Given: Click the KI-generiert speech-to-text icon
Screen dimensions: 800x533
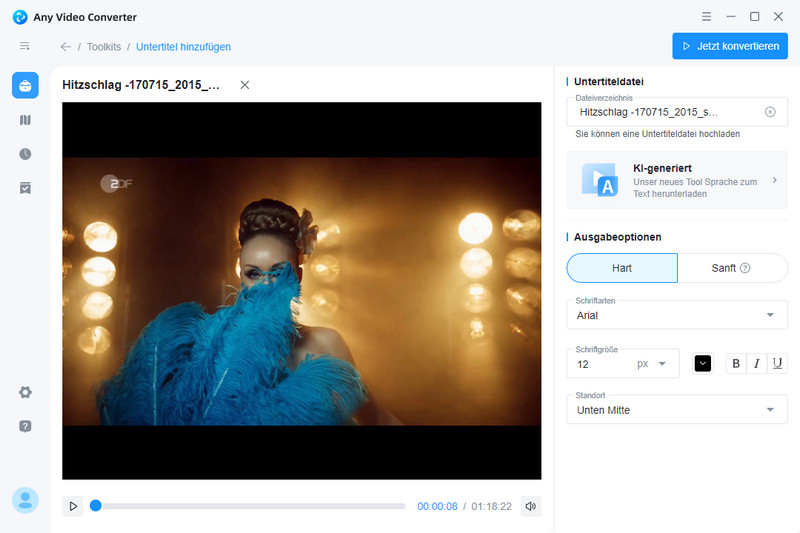Looking at the screenshot, I should pos(600,180).
